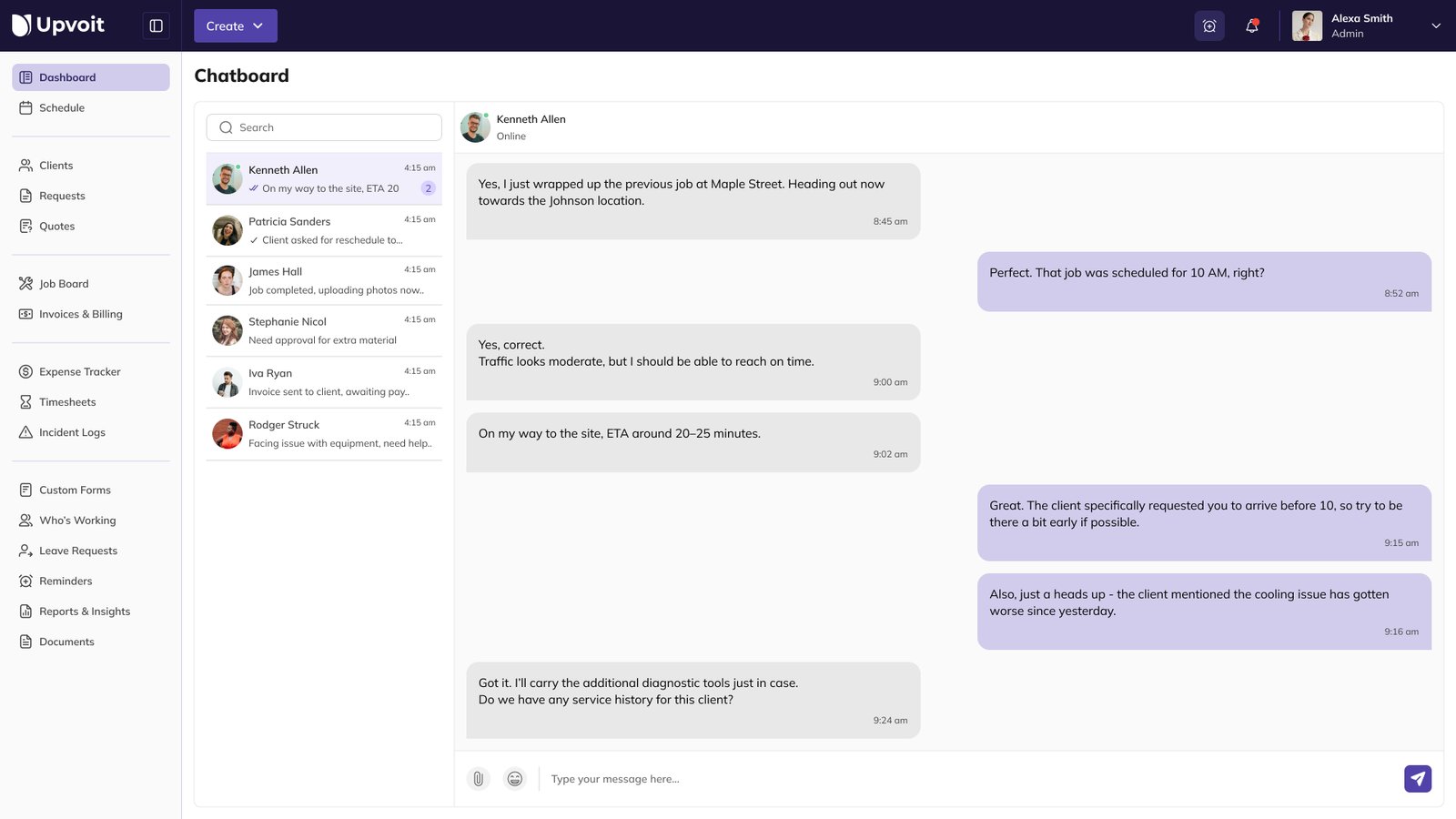Click the unread message count badge on Kenneth Allen
This screenshot has width=1456, height=819.
click(428, 188)
